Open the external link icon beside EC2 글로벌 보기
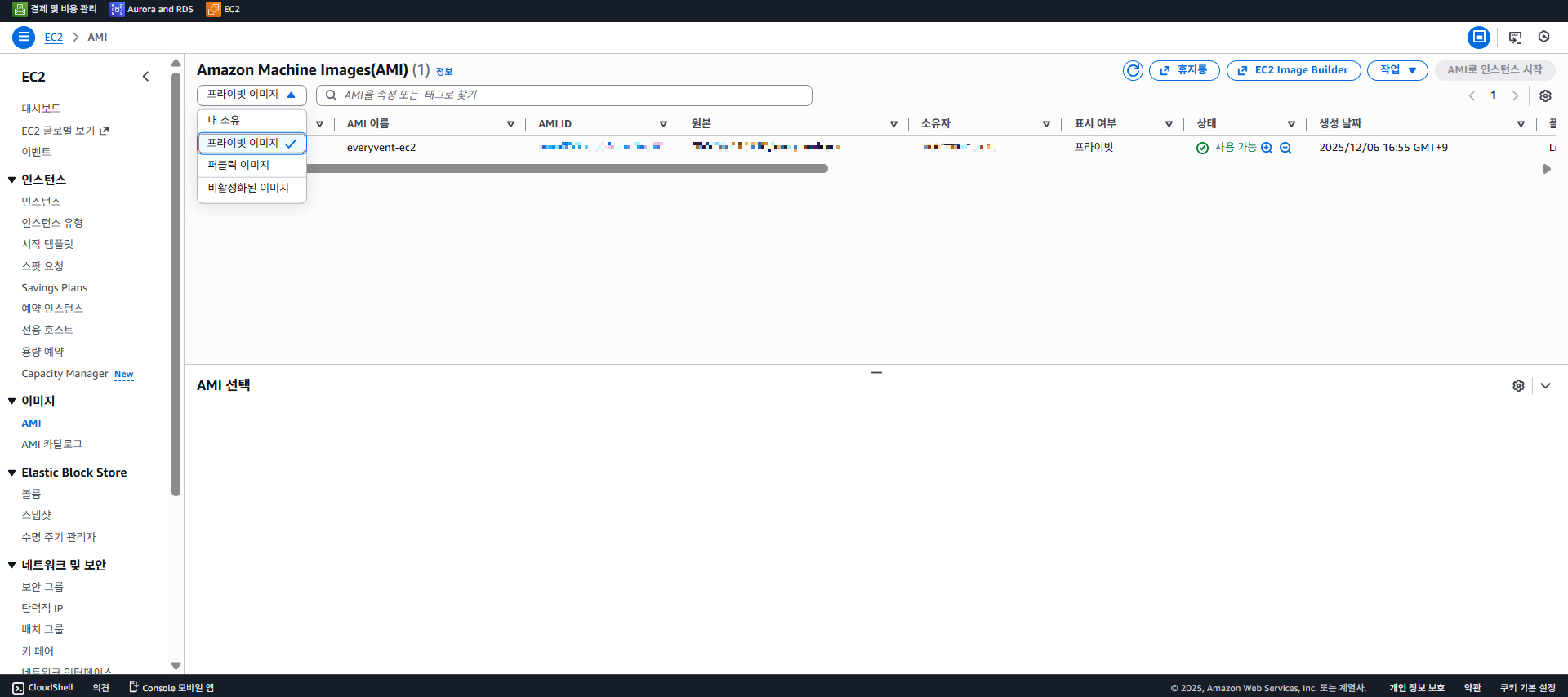 pos(105,131)
